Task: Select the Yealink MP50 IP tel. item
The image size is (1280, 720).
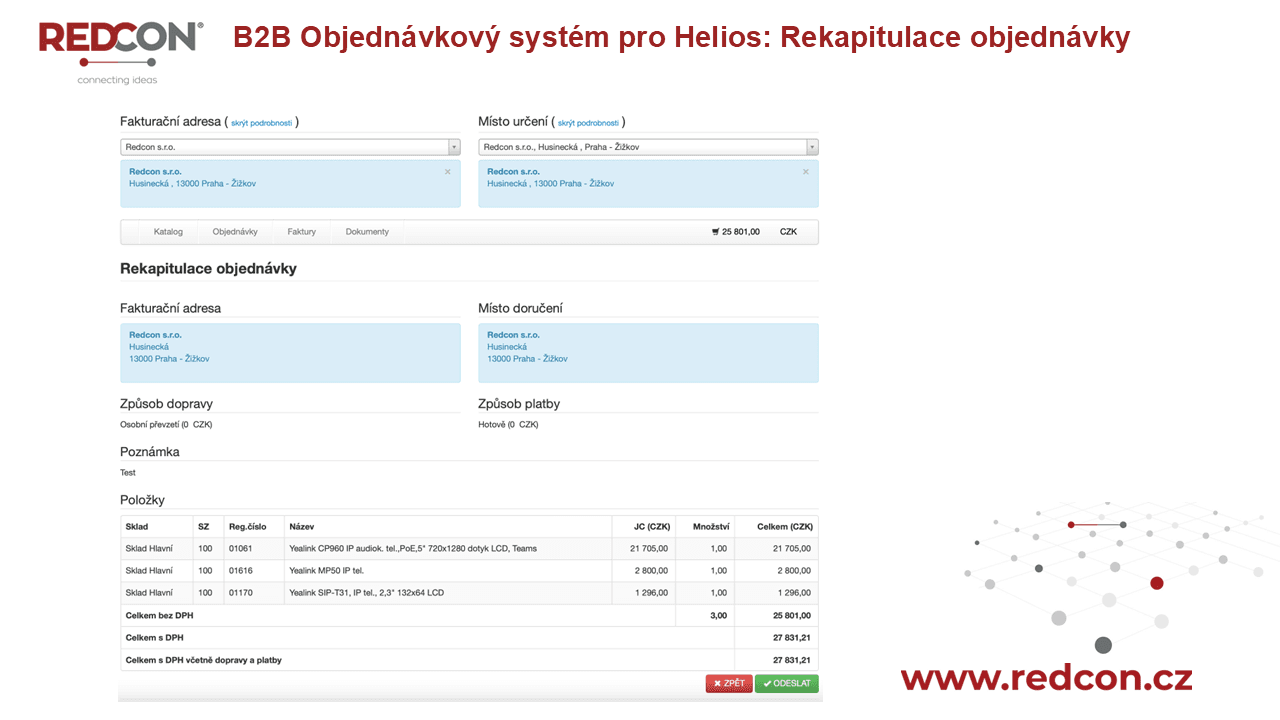Action: (326, 571)
